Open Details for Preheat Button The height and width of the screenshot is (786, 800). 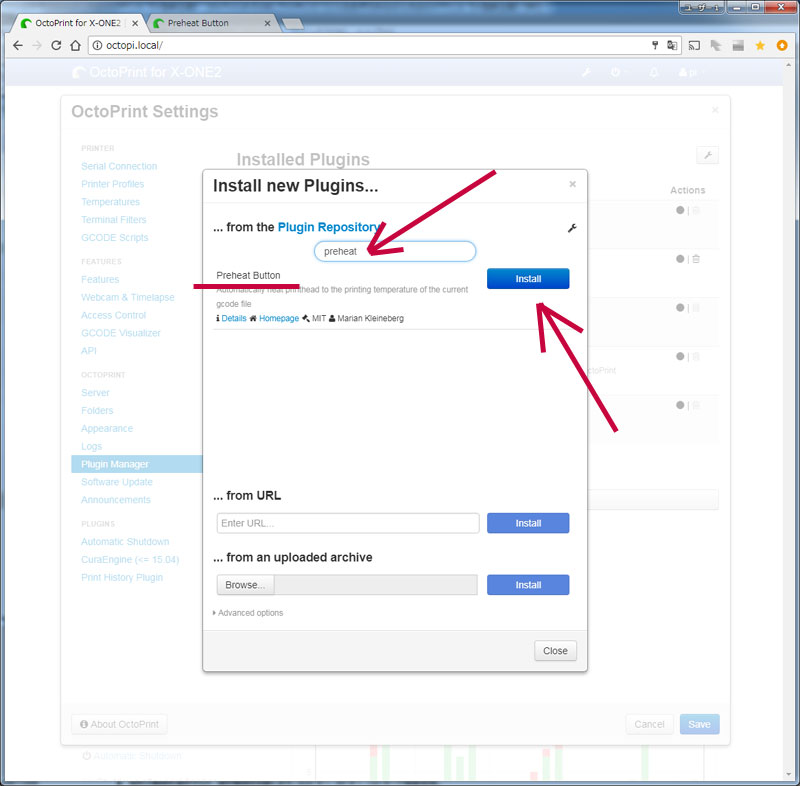coord(234,318)
